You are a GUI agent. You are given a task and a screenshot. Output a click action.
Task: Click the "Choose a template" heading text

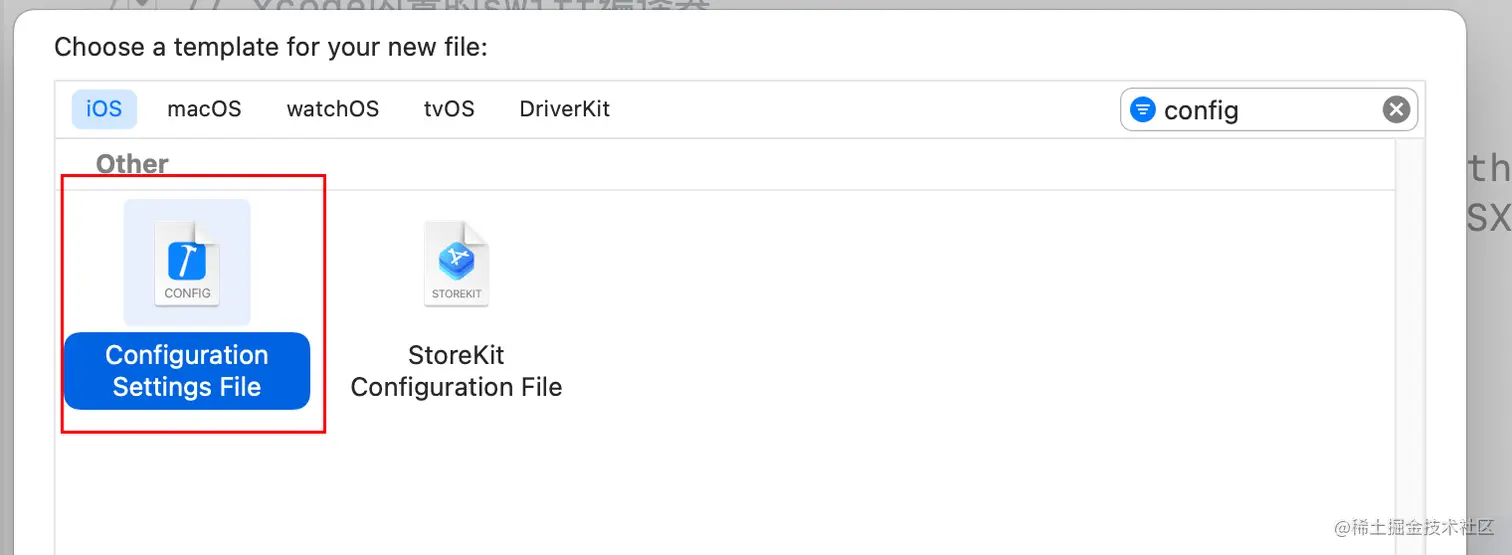(270, 47)
